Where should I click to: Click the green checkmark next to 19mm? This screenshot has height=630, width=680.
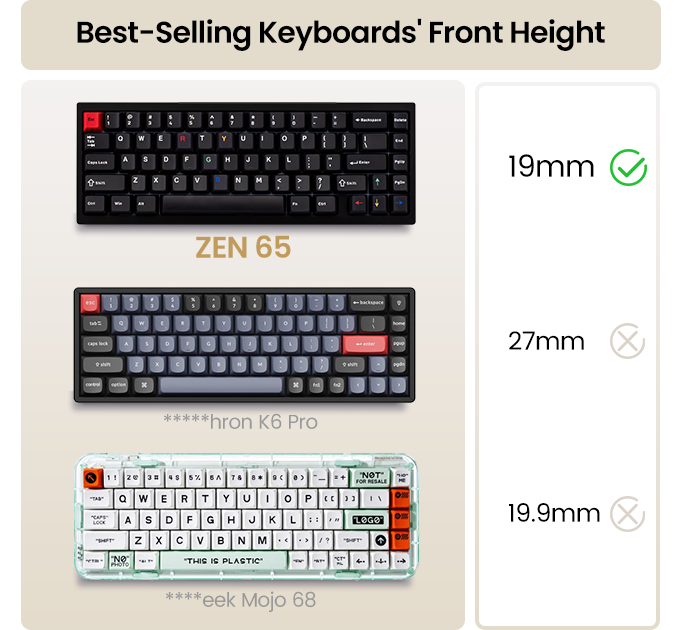(x=628, y=167)
